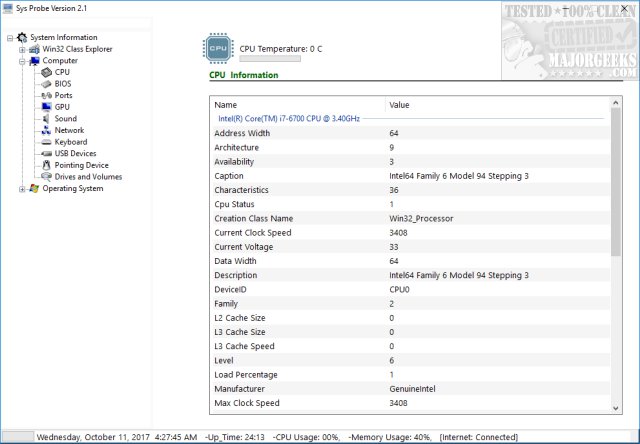Expand the Operating System node
Screen dimensions: 640x444
coord(22,188)
